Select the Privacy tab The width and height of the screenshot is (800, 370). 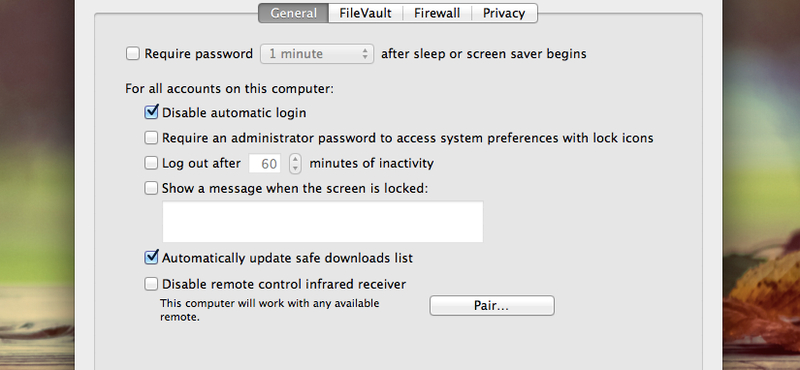pyautogui.click(x=504, y=13)
